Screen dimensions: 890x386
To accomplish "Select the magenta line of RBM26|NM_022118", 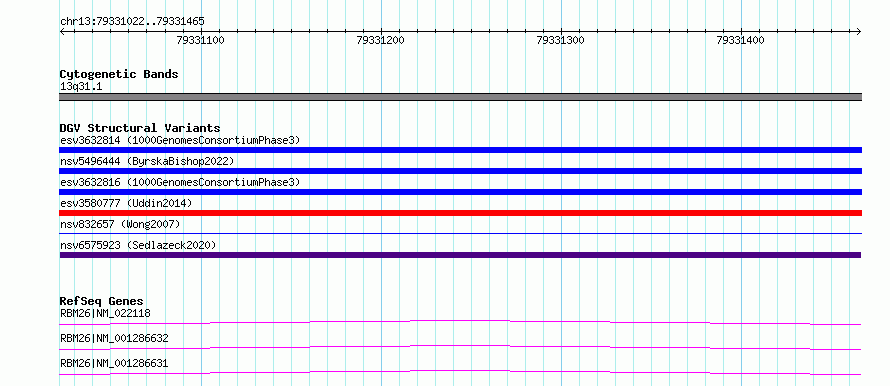I will [x=460, y=322].
